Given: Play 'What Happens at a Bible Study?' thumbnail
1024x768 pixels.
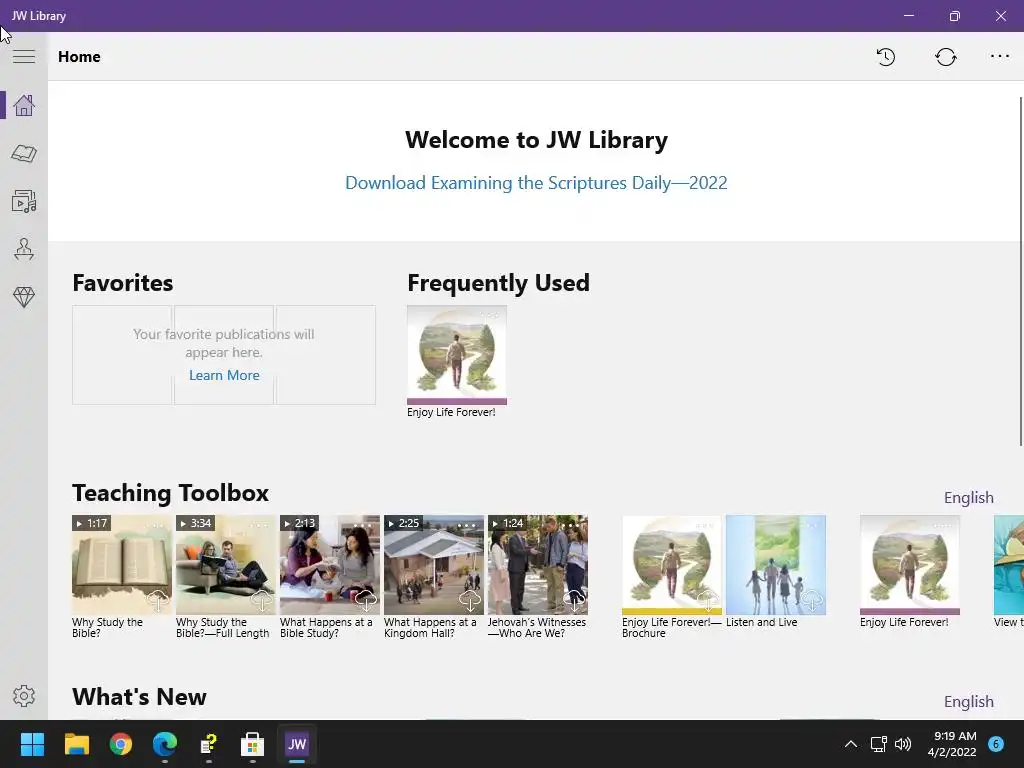Looking at the screenshot, I should (x=330, y=565).
